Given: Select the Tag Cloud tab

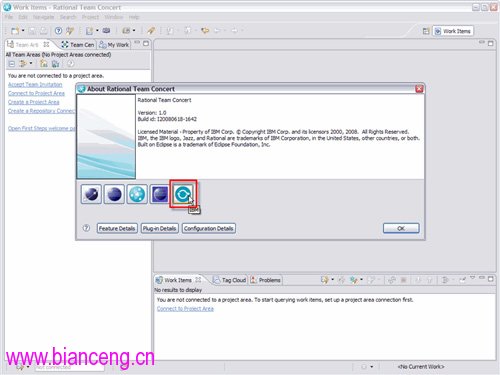Looking at the screenshot, I should point(230,280).
